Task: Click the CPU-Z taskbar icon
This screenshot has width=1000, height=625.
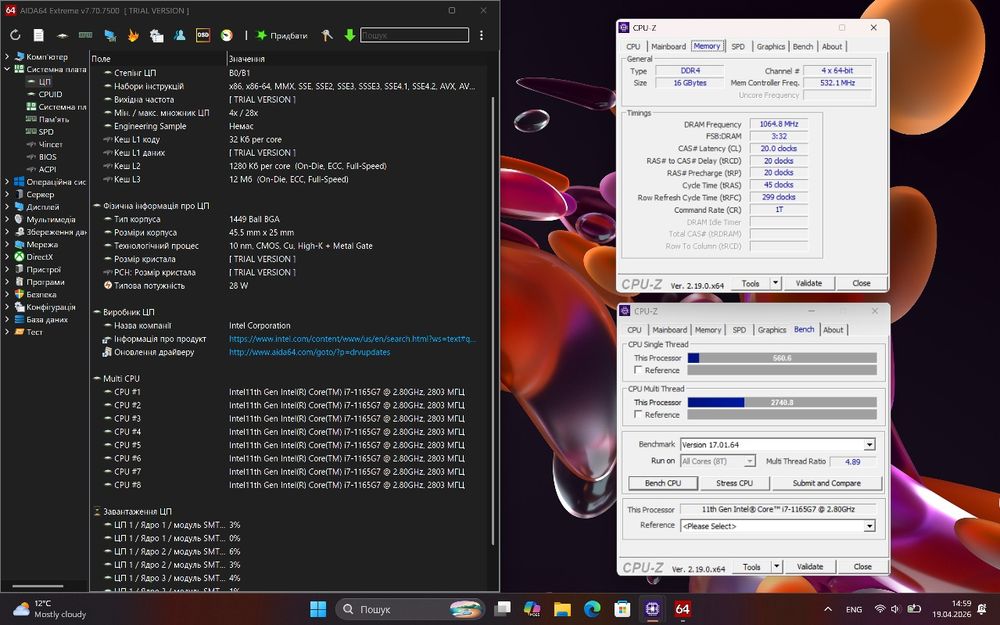Action: point(652,609)
